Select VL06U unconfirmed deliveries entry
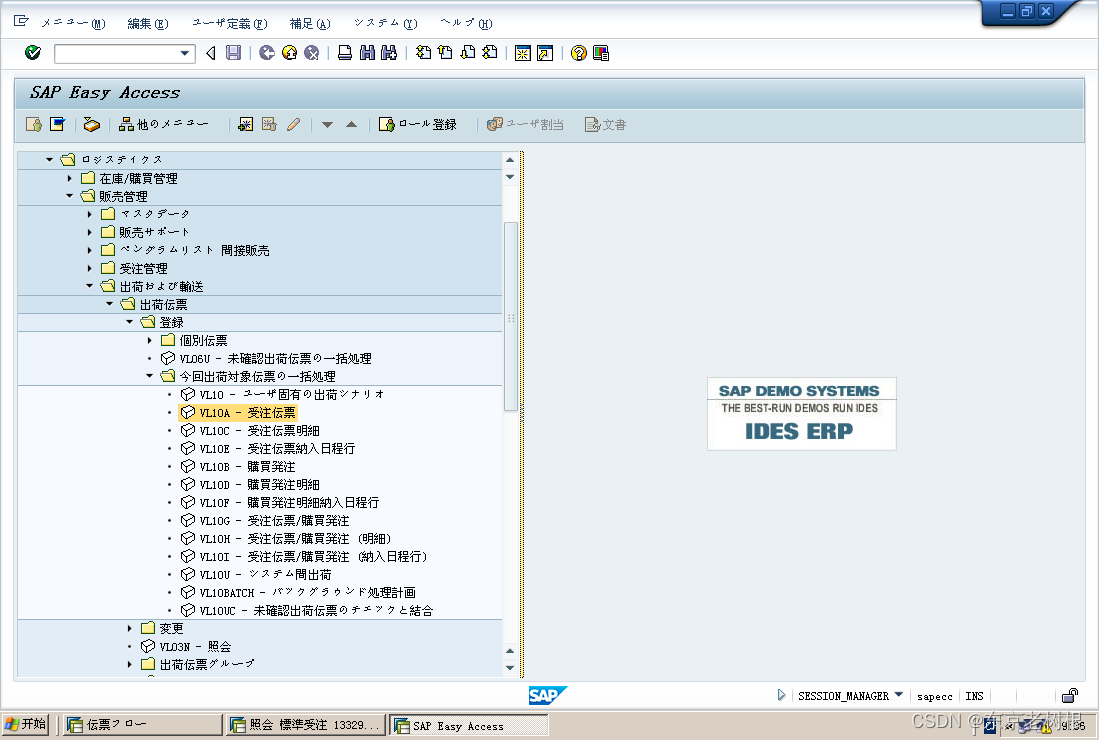 [x=266, y=359]
